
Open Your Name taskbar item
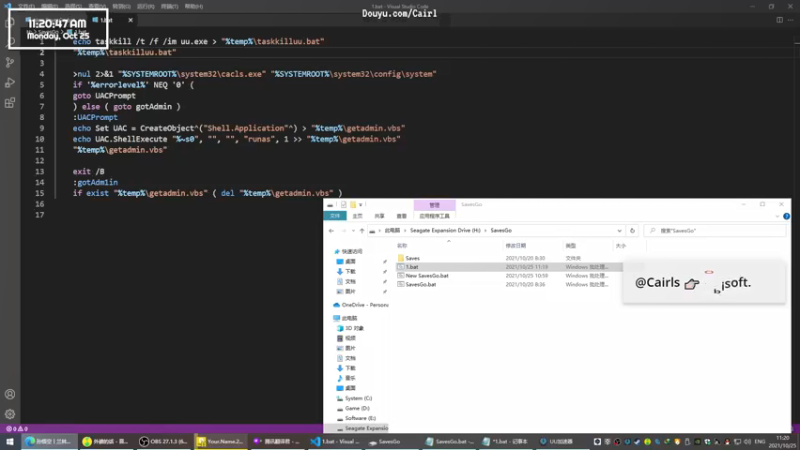pos(221,441)
